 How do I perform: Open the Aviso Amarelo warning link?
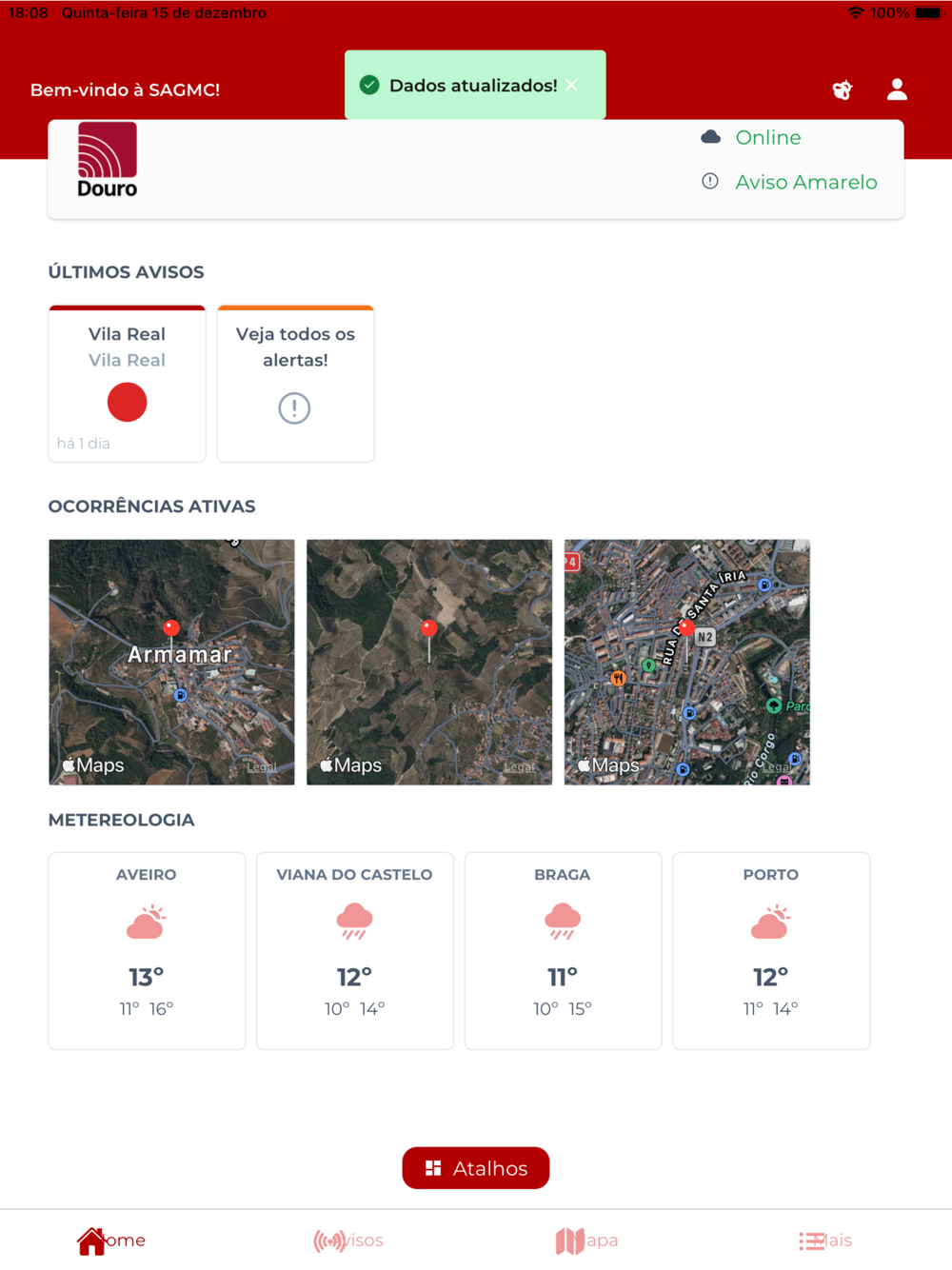point(805,182)
